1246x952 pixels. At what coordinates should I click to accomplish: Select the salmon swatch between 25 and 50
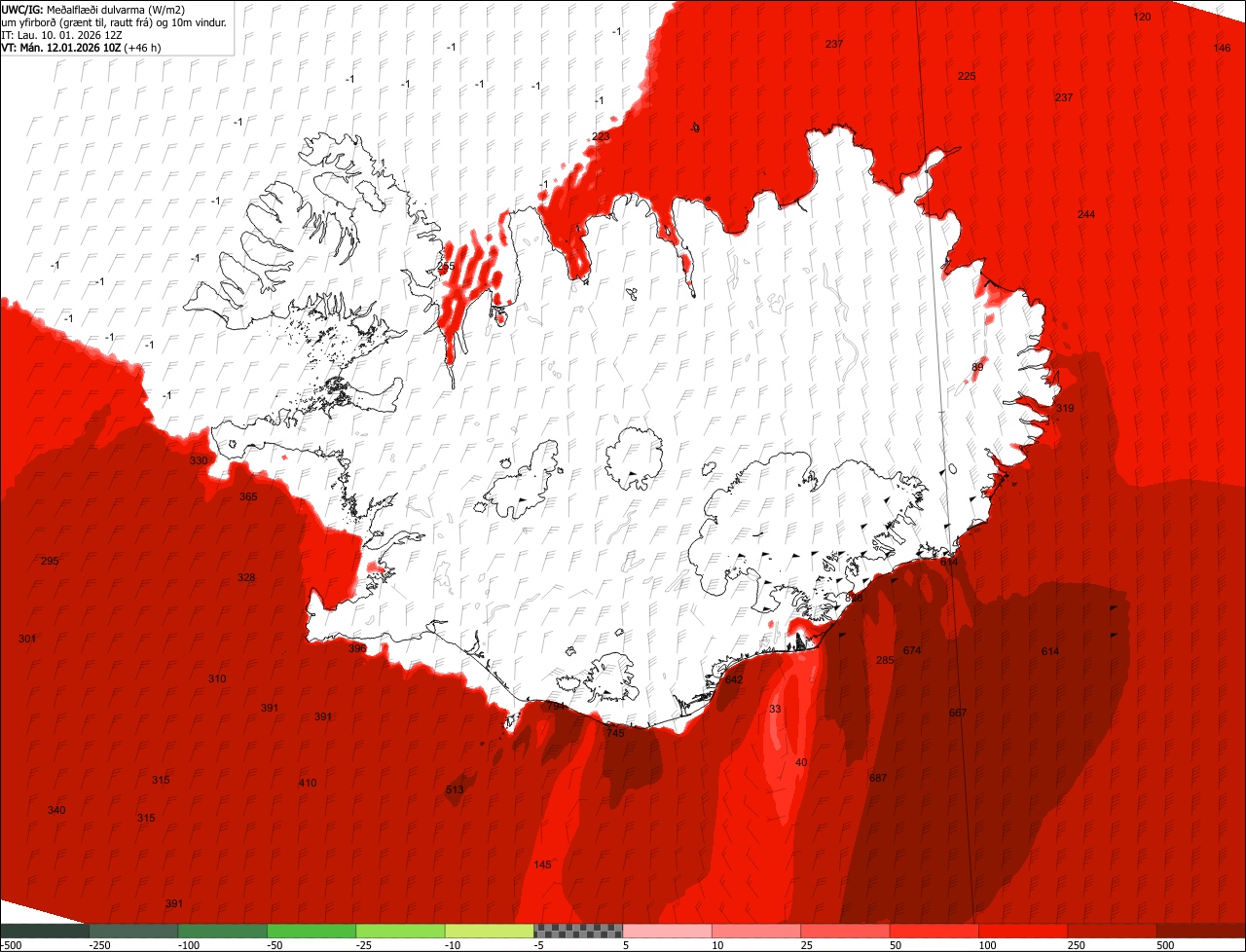[845, 931]
